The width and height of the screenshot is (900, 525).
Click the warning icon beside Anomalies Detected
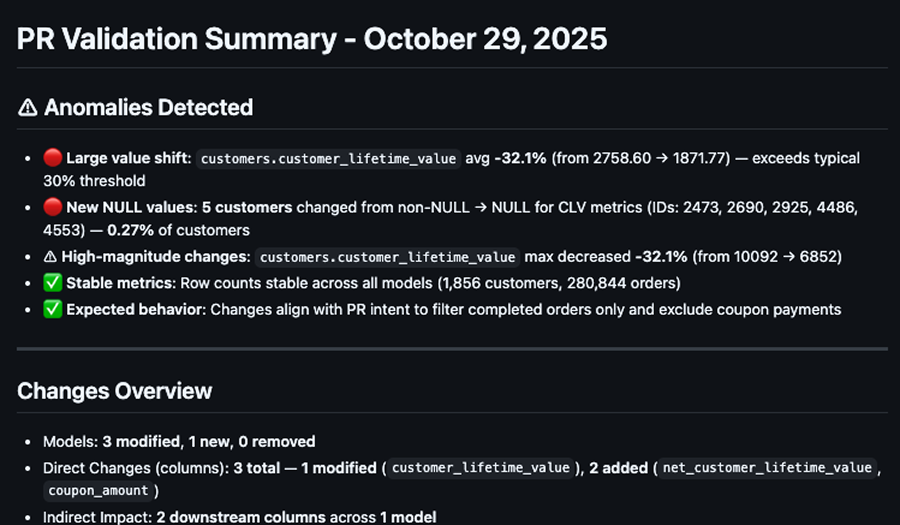(x=28, y=108)
